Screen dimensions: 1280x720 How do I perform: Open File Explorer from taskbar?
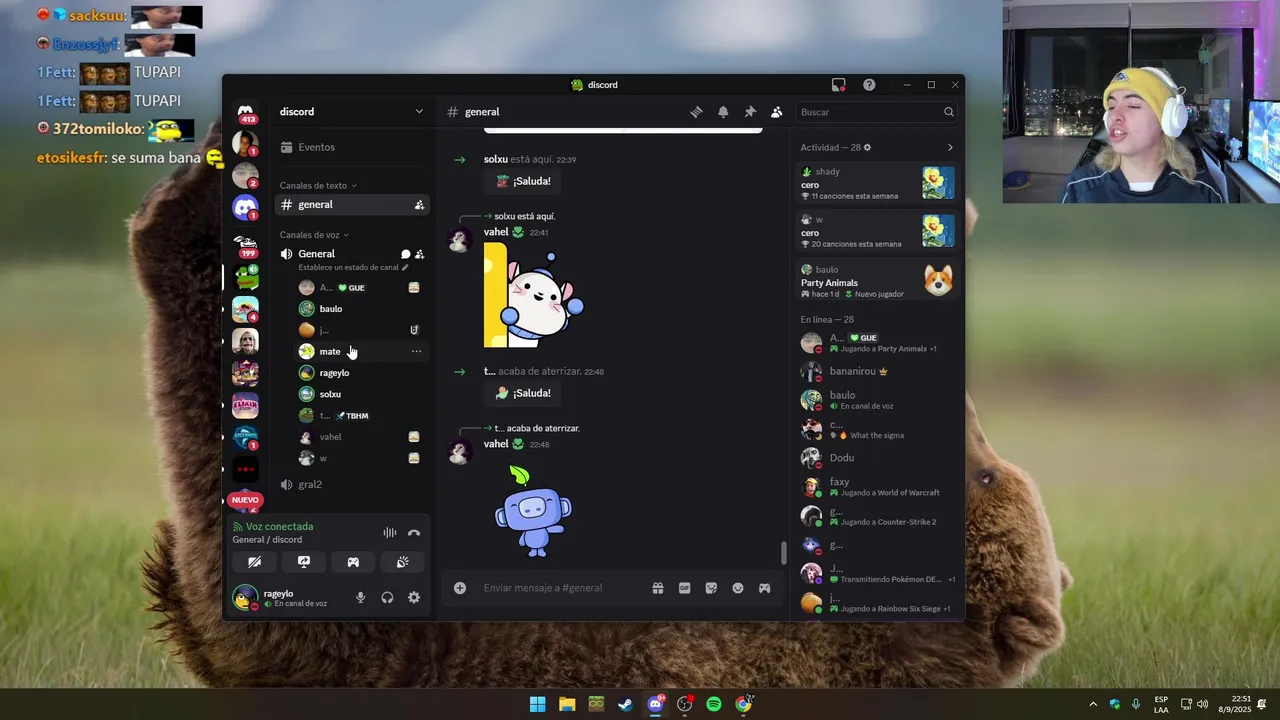(567, 704)
